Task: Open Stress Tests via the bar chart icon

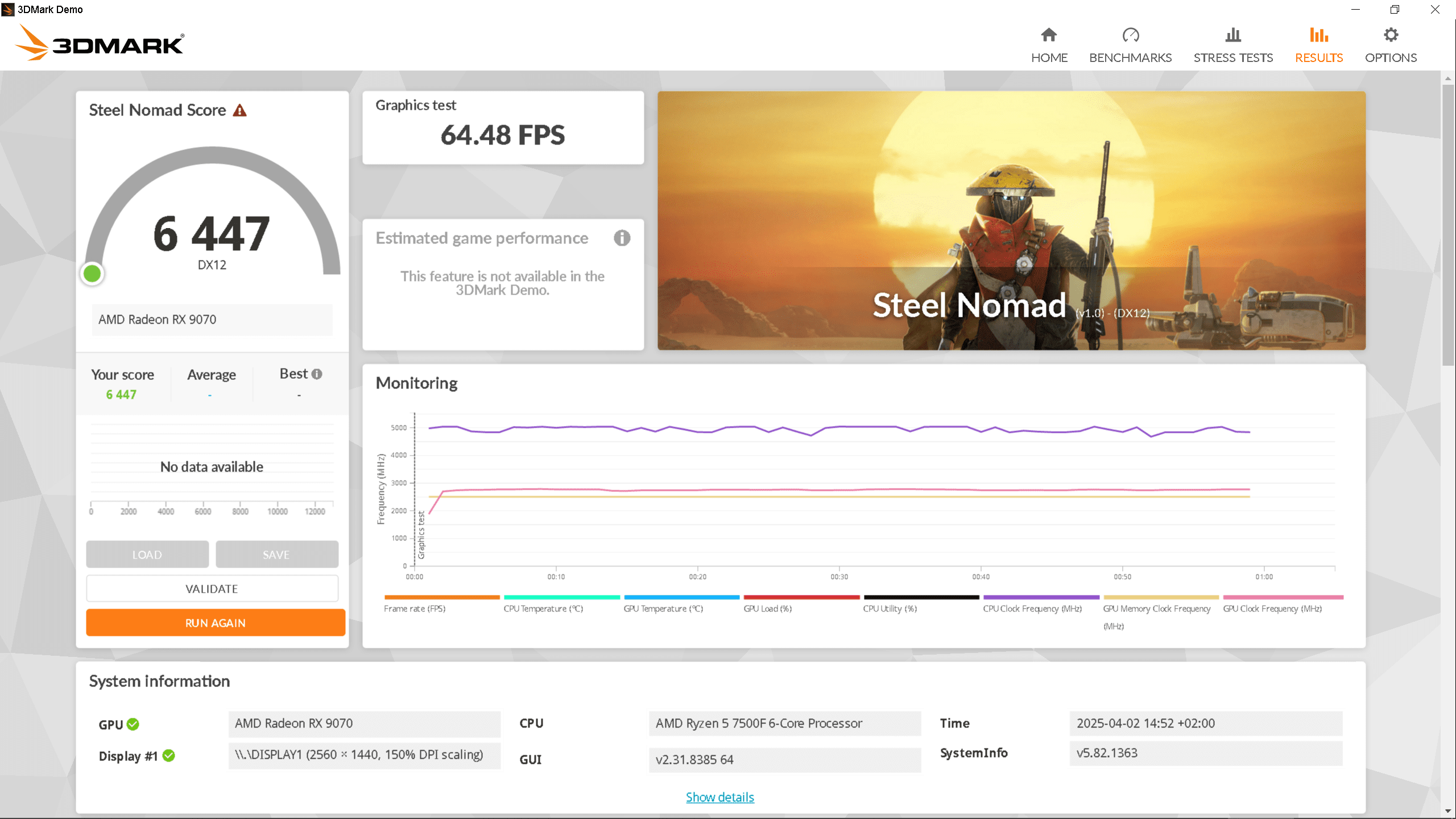Action: (1232, 35)
